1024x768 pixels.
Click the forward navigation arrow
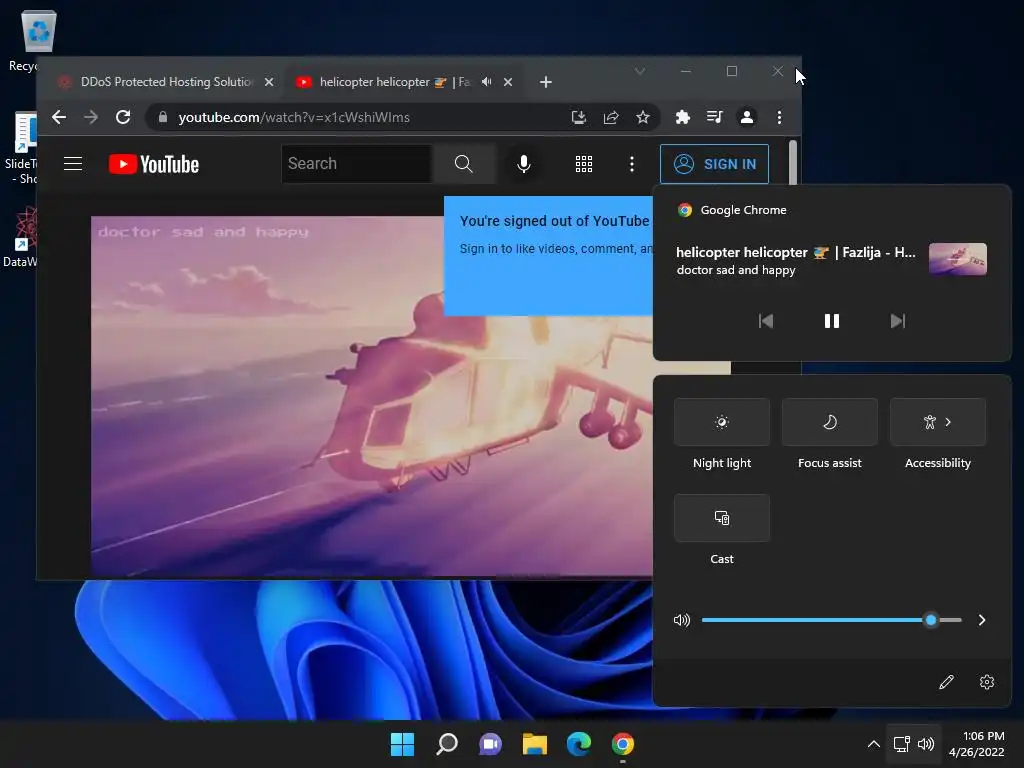[x=91, y=118]
